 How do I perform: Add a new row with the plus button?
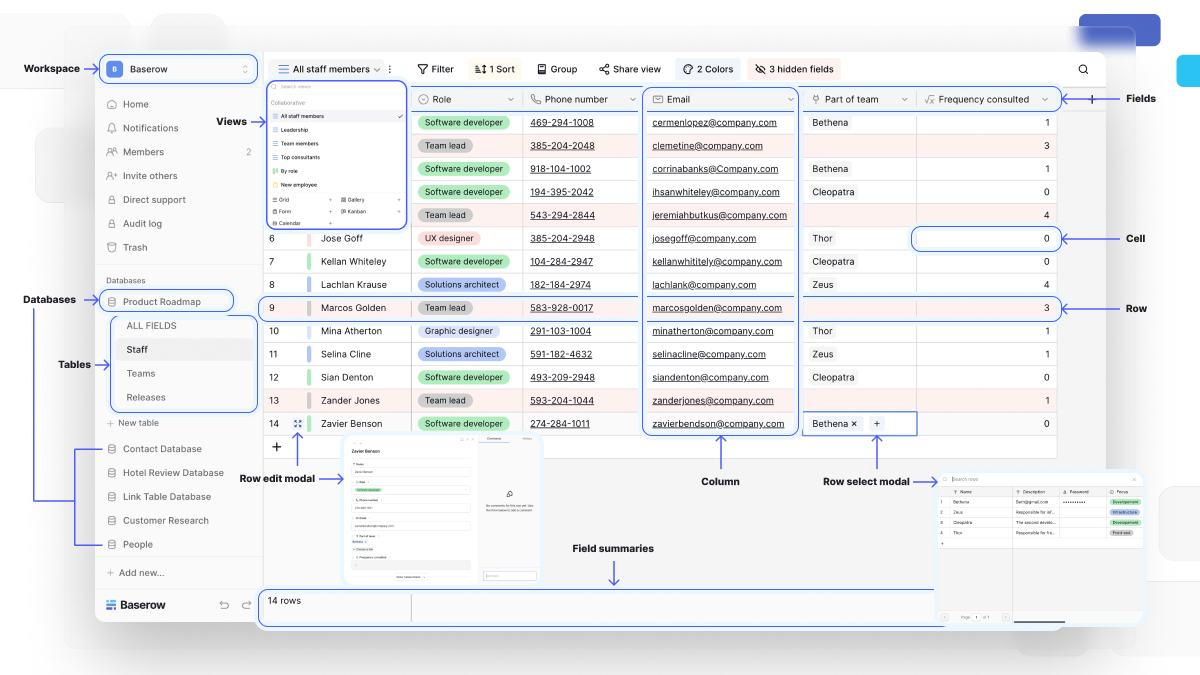pyautogui.click(x=277, y=447)
